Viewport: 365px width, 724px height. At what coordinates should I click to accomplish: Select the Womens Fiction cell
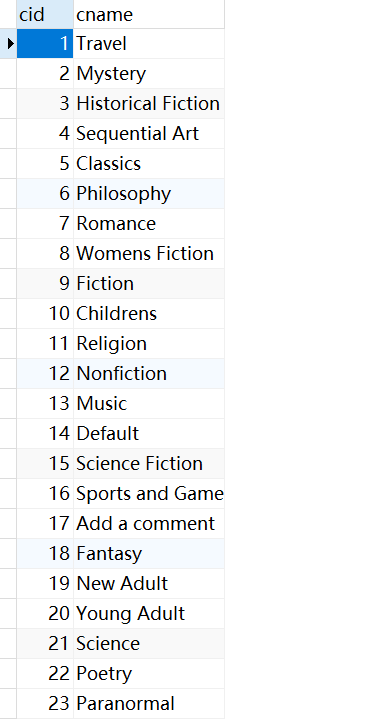tap(149, 254)
